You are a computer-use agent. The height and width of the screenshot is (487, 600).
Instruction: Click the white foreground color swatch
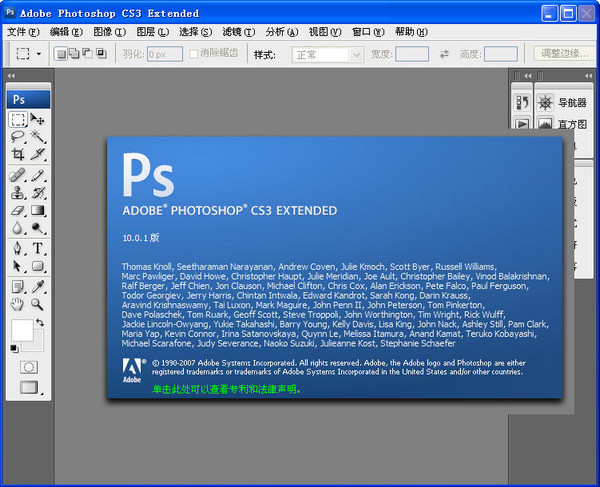(21, 331)
